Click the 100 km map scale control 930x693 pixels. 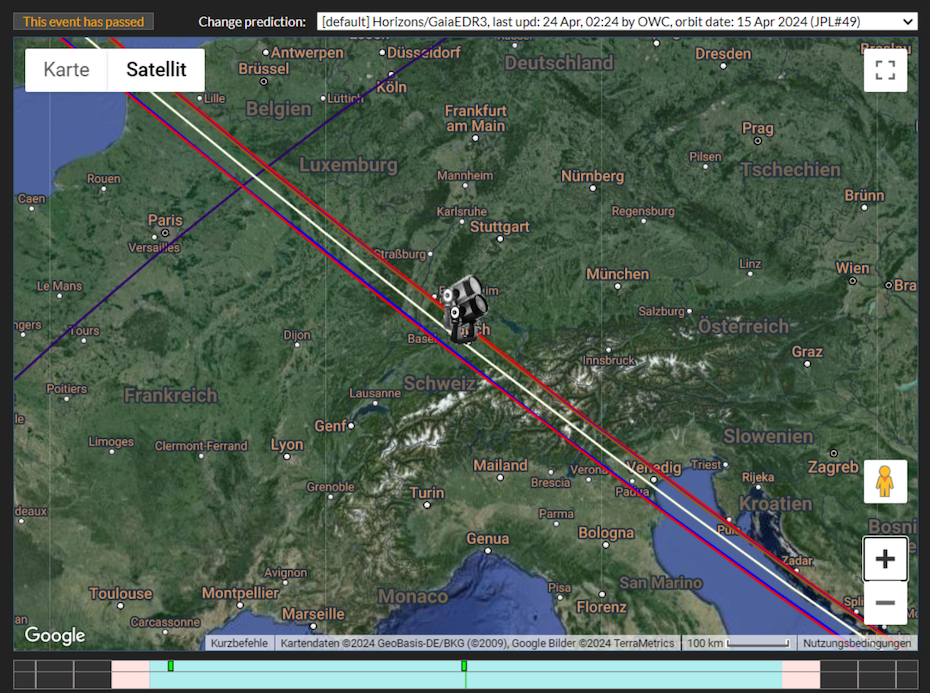[x=738, y=643]
